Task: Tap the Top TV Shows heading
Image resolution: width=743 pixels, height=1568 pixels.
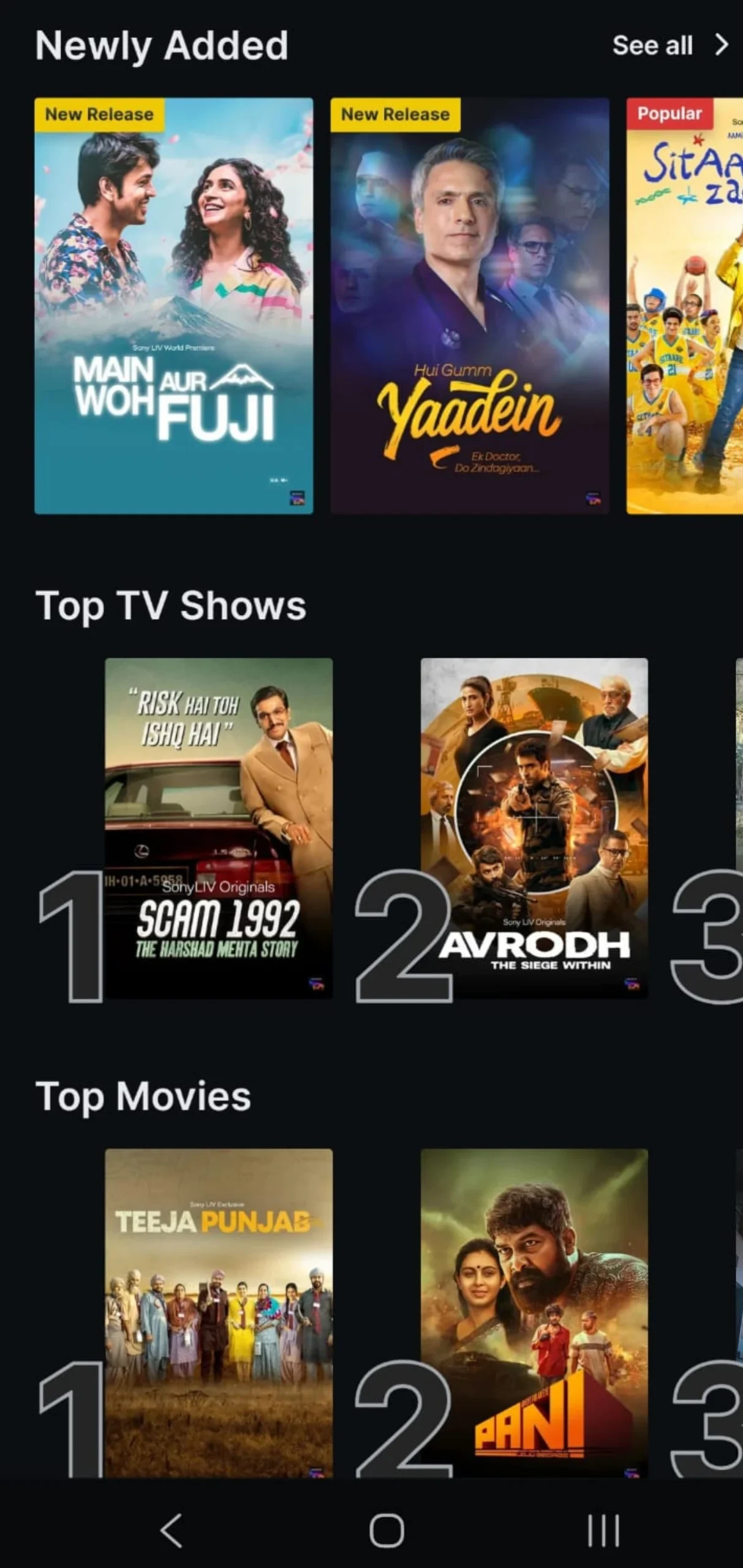Action: (x=170, y=606)
